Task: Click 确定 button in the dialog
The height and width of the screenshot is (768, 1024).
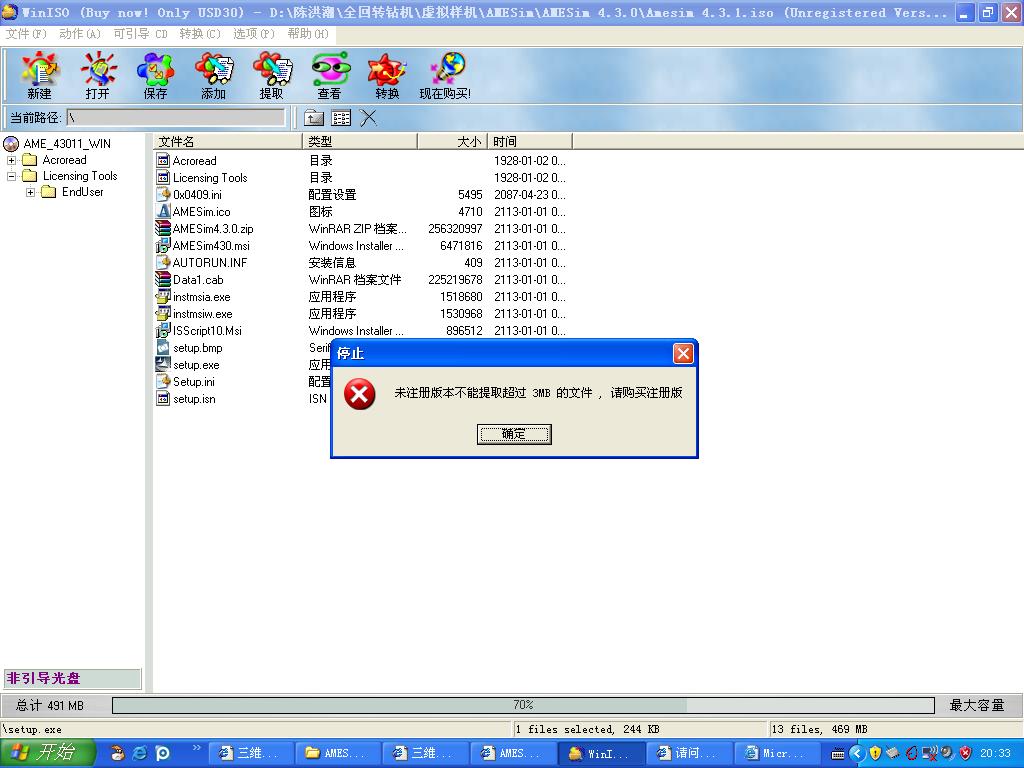Action: pyautogui.click(x=514, y=434)
